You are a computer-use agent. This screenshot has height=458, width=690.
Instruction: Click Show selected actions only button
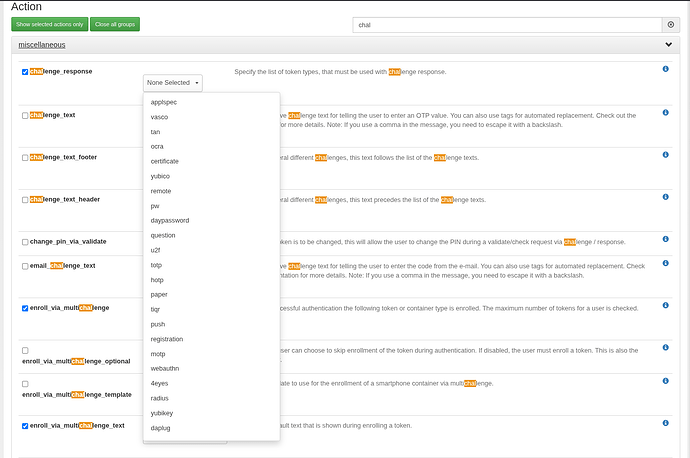(x=49, y=24)
